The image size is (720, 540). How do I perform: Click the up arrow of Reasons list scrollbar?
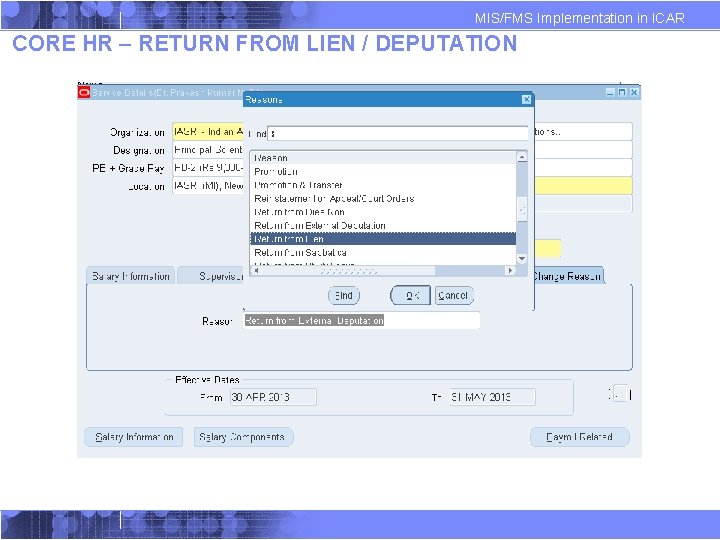pos(522,158)
